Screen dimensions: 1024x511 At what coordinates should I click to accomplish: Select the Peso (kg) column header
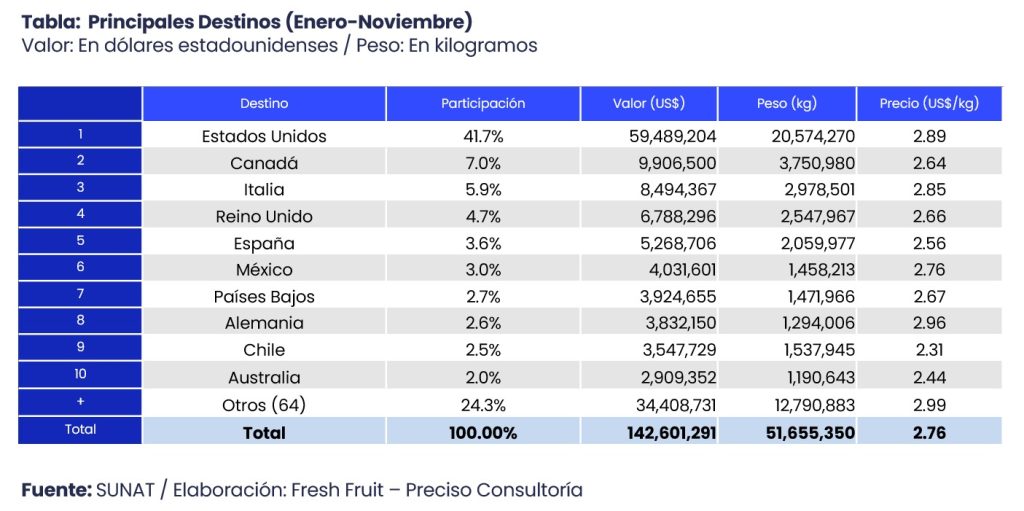[787, 103]
